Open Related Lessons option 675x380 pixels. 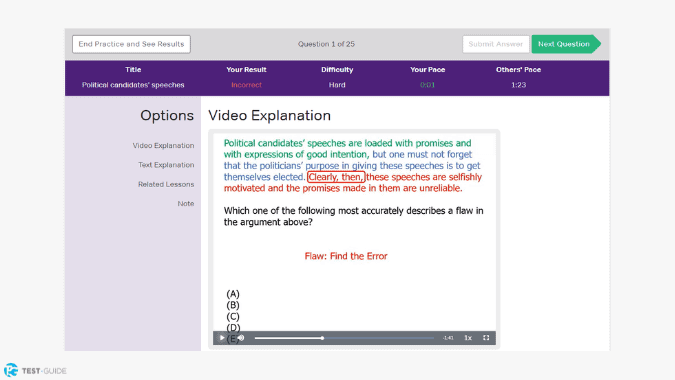(x=166, y=184)
